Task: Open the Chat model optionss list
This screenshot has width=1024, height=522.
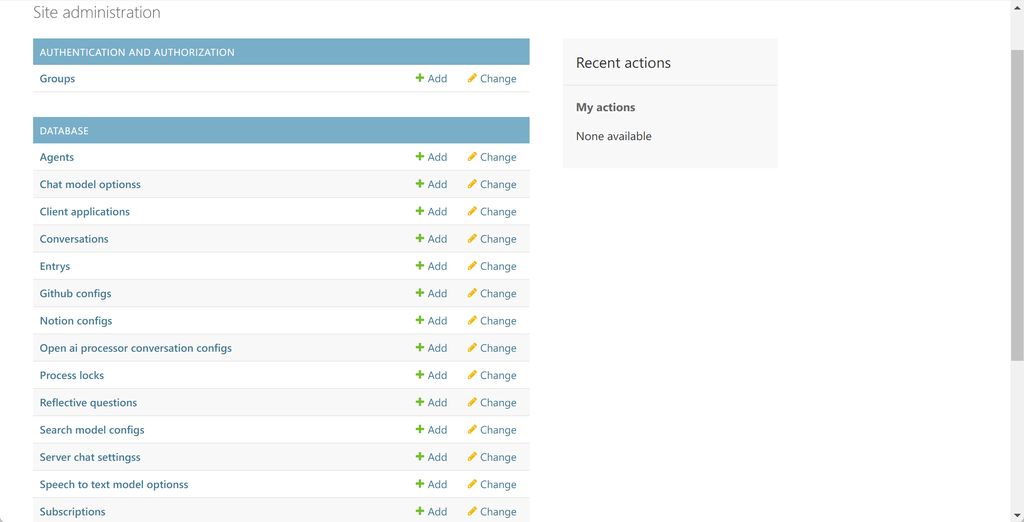Action: [x=90, y=185]
